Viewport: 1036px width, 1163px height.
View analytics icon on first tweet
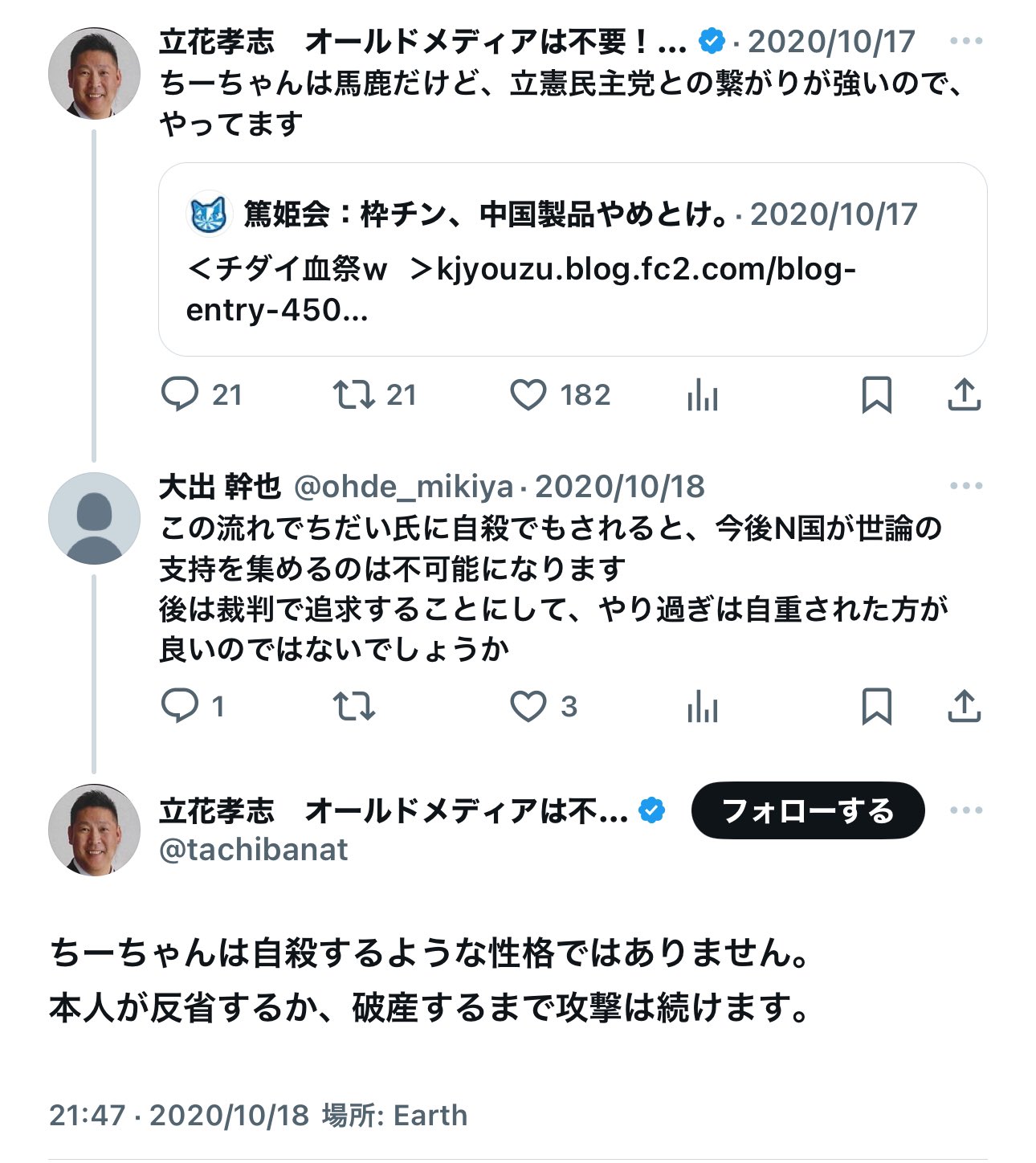click(703, 395)
